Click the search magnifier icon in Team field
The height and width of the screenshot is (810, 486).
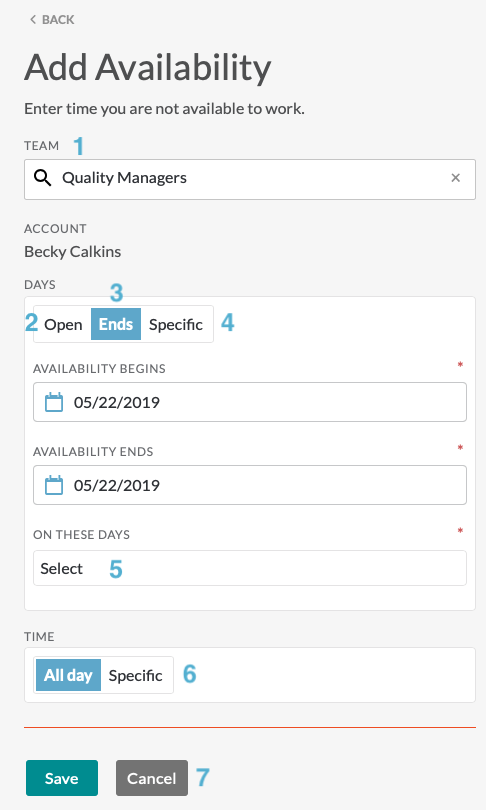42,178
